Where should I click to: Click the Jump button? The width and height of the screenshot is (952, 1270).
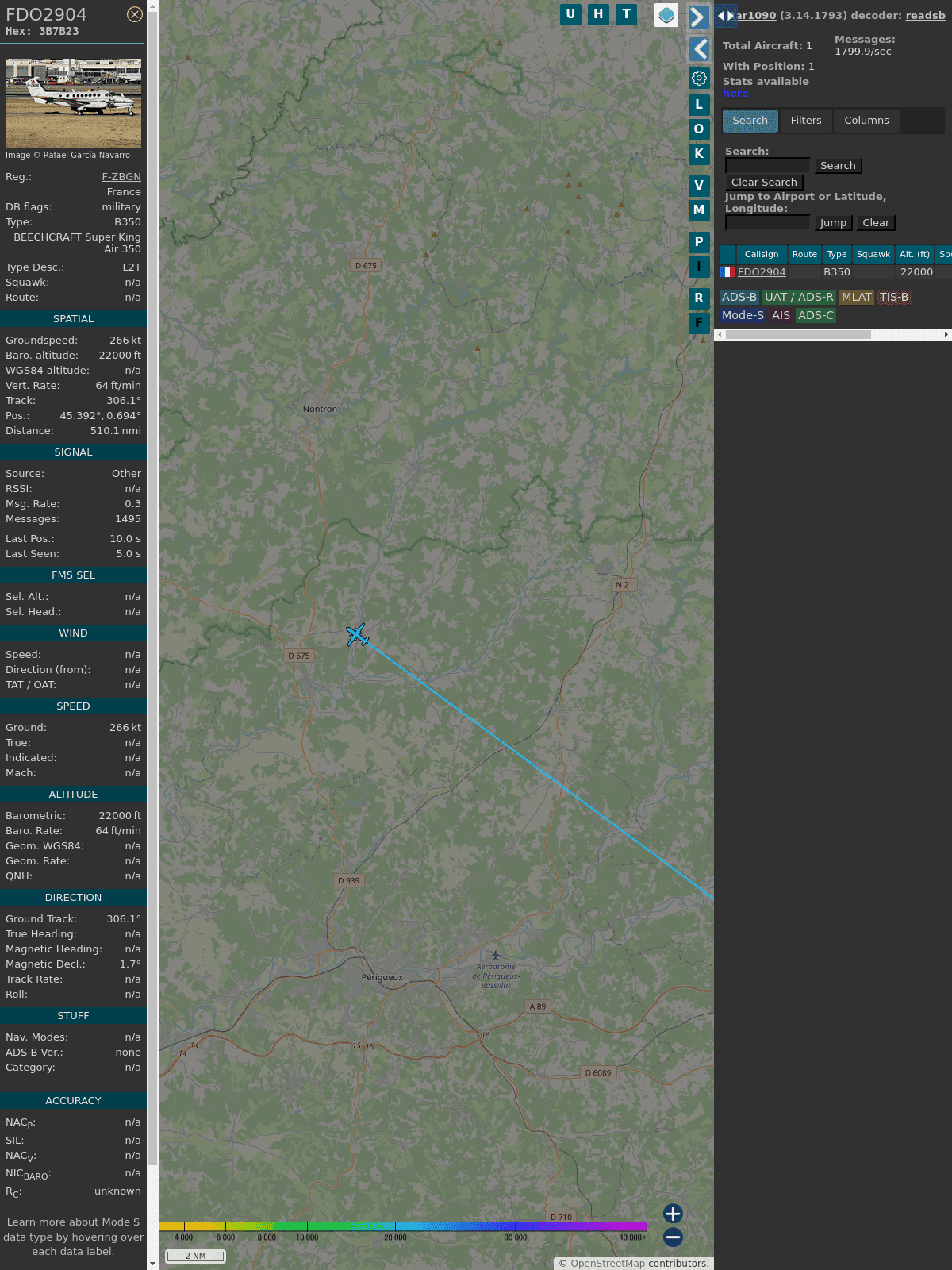(833, 223)
